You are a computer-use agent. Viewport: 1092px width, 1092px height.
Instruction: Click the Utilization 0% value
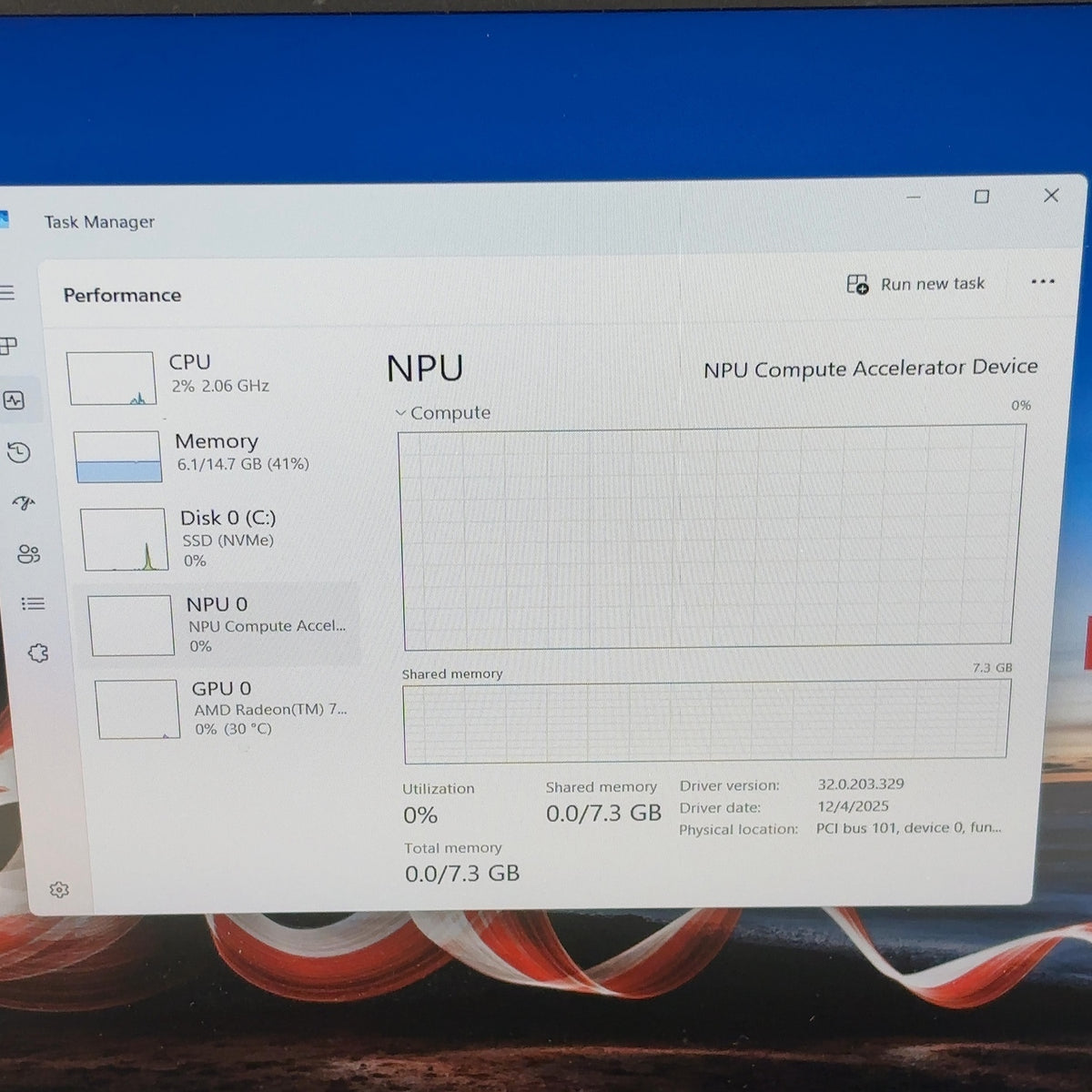pos(420,815)
